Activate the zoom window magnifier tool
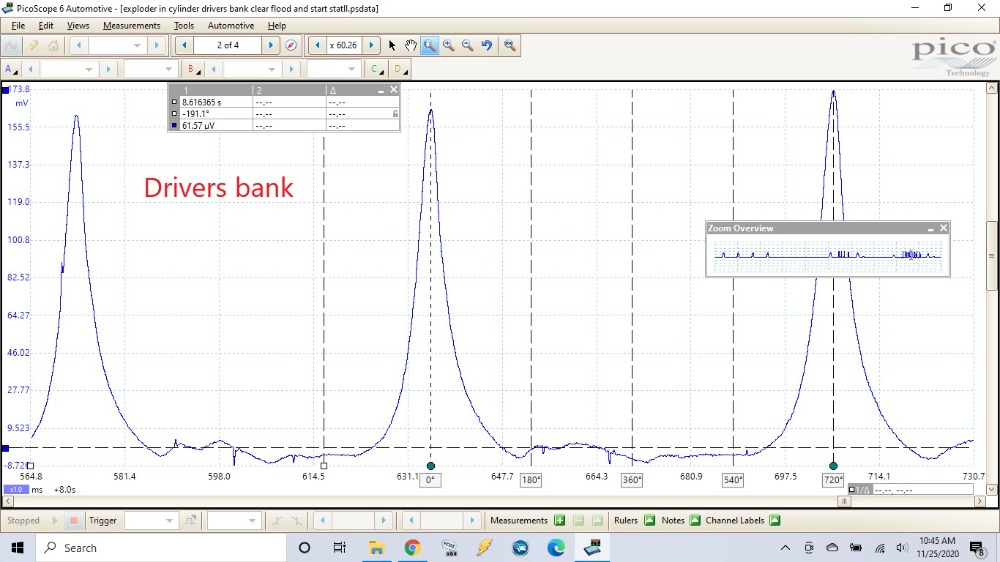The height and width of the screenshot is (562, 1000). pyautogui.click(x=429, y=45)
